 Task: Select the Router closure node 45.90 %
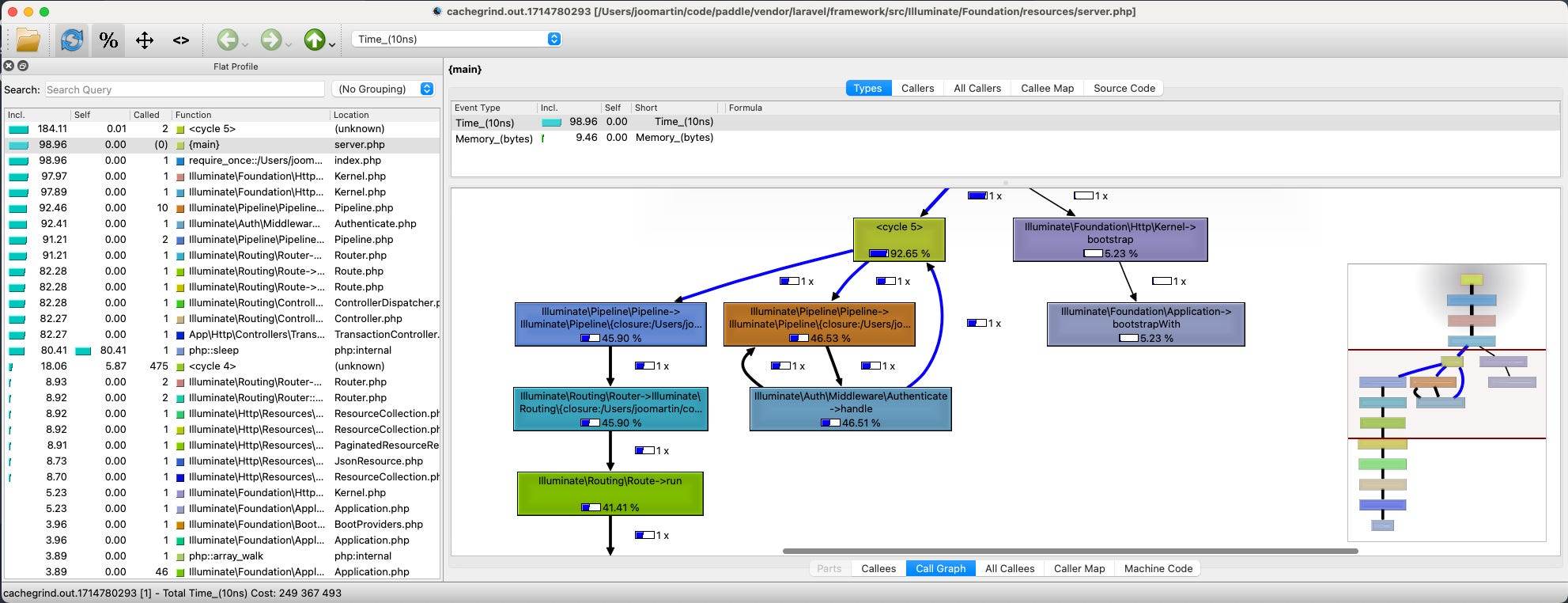610,409
